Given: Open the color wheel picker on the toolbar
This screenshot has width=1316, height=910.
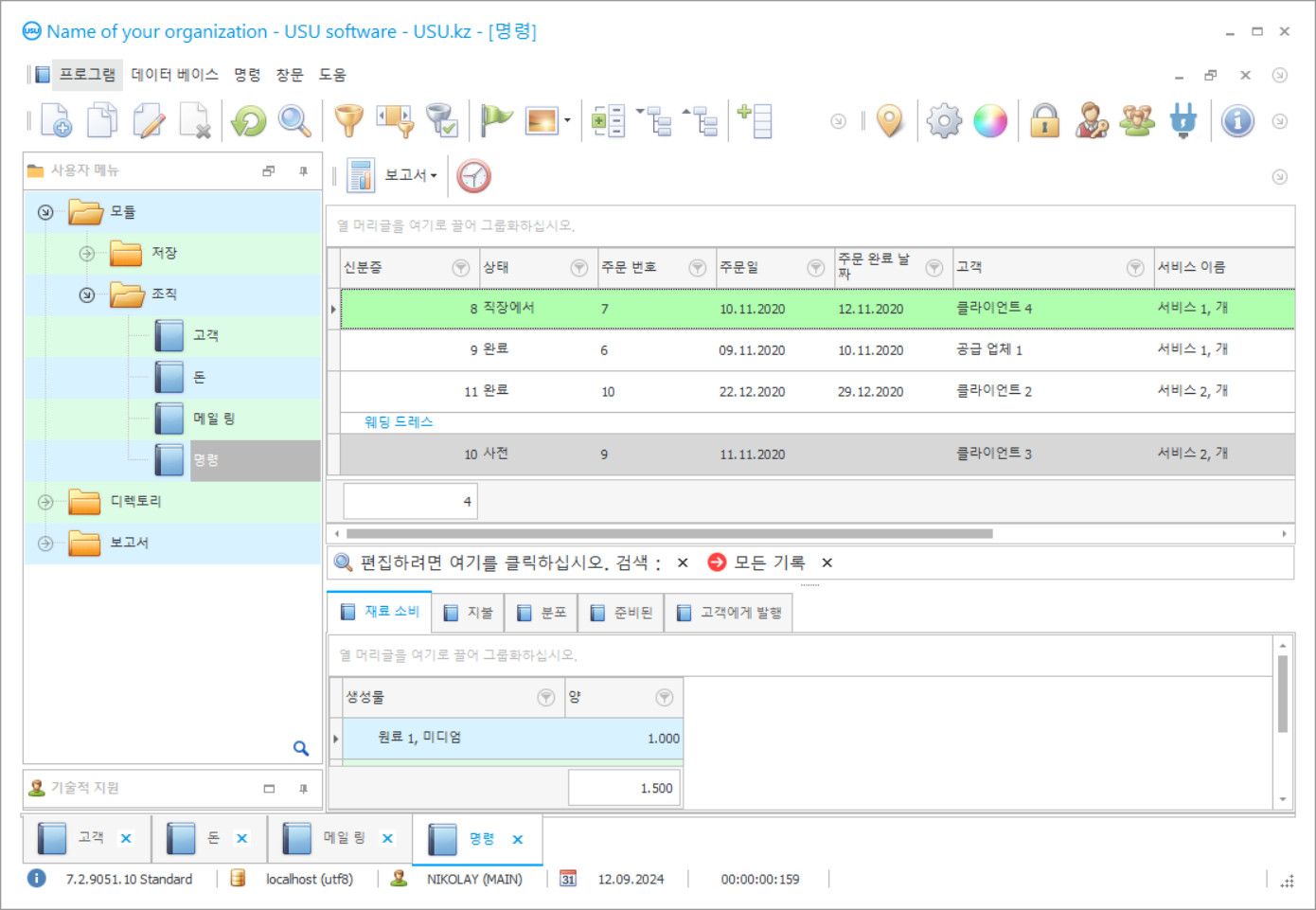Looking at the screenshot, I should (990, 120).
